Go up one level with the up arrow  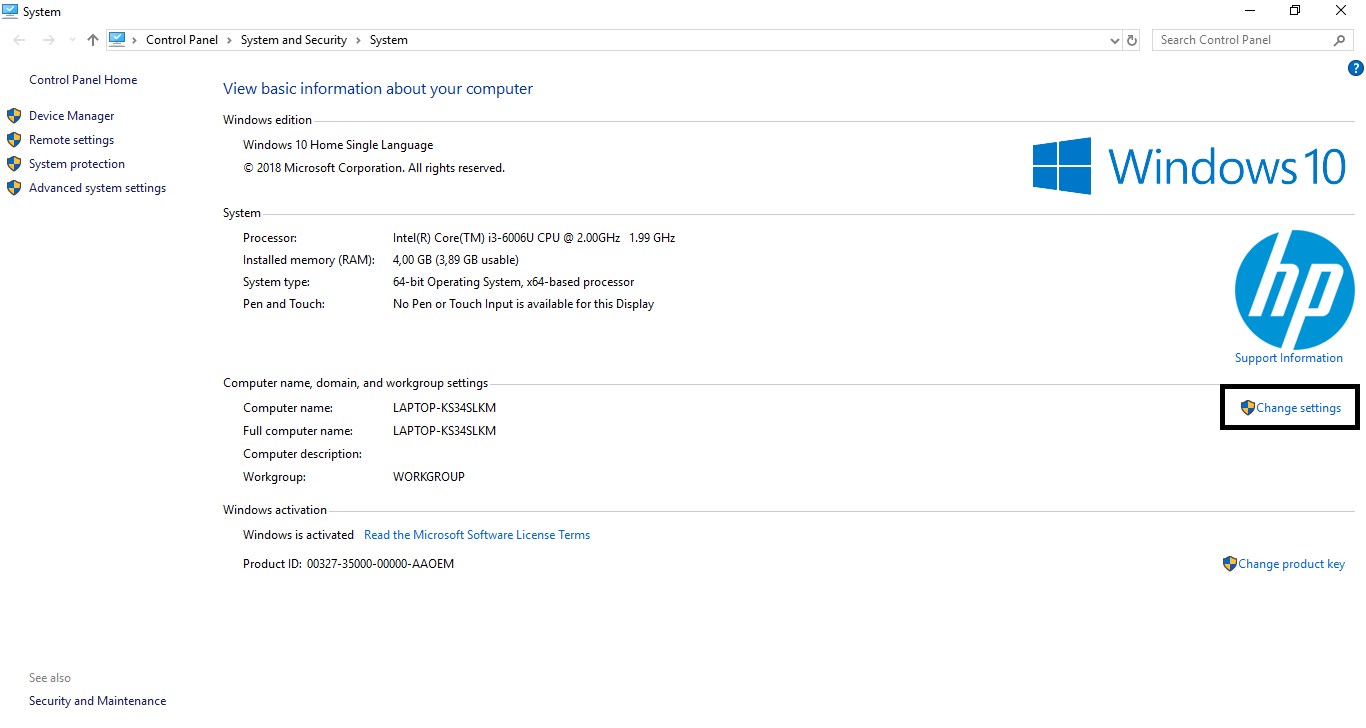(93, 40)
